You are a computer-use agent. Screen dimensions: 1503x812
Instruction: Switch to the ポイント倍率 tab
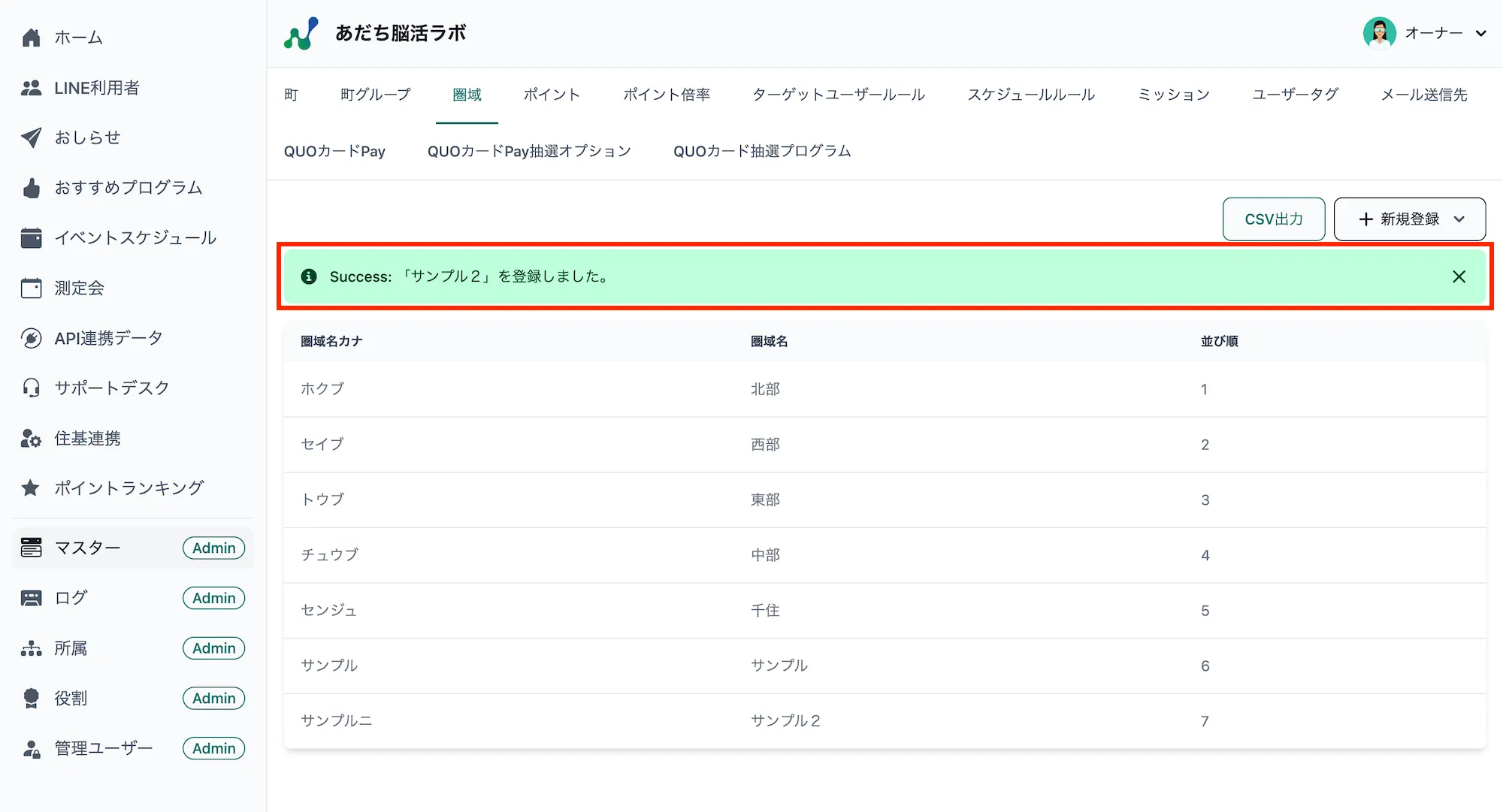click(666, 94)
